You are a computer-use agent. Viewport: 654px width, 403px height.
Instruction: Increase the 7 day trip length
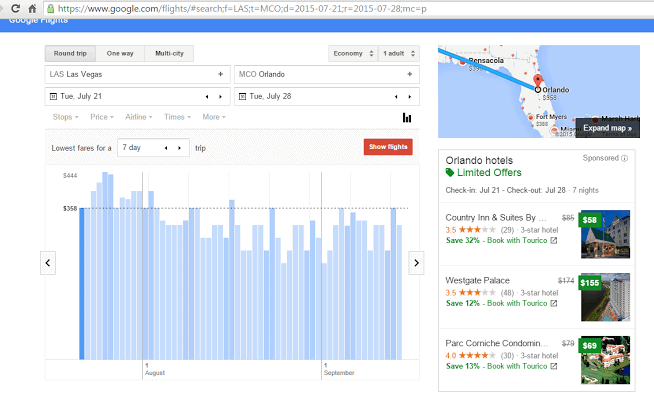pos(180,148)
